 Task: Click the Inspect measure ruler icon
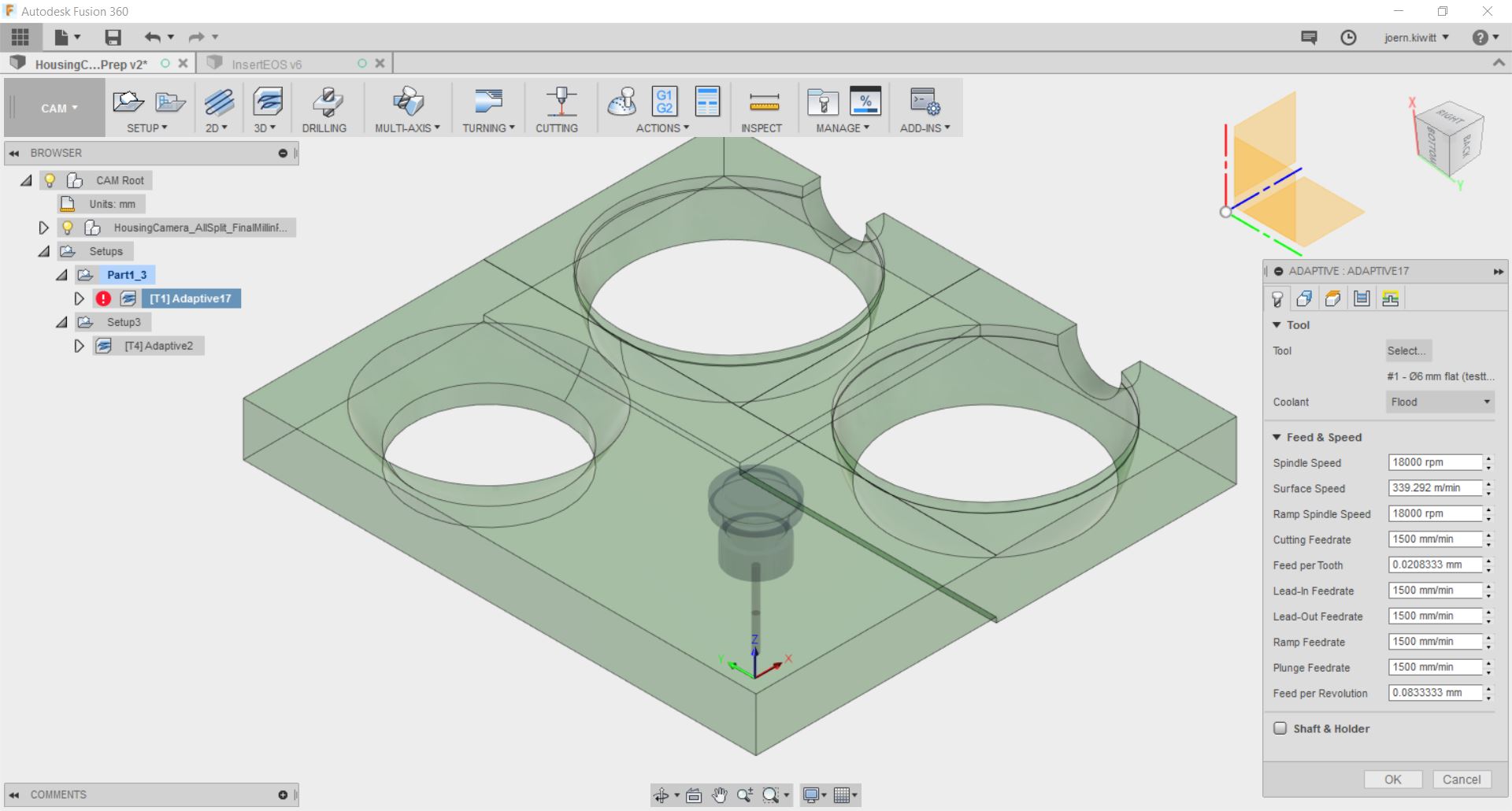tap(764, 102)
